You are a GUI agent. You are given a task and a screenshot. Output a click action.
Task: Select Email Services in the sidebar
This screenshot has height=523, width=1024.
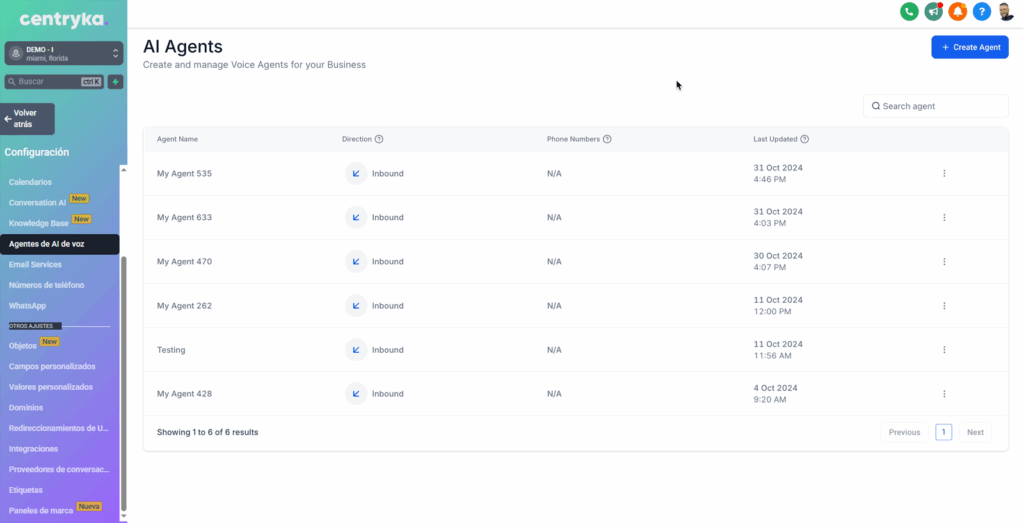click(35, 265)
